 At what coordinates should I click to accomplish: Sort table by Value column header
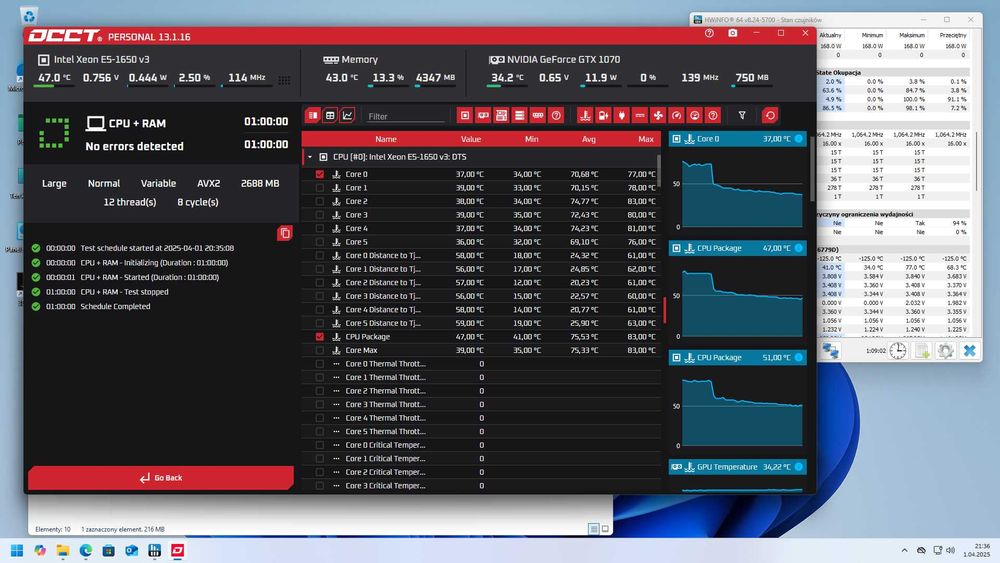[x=471, y=139]
